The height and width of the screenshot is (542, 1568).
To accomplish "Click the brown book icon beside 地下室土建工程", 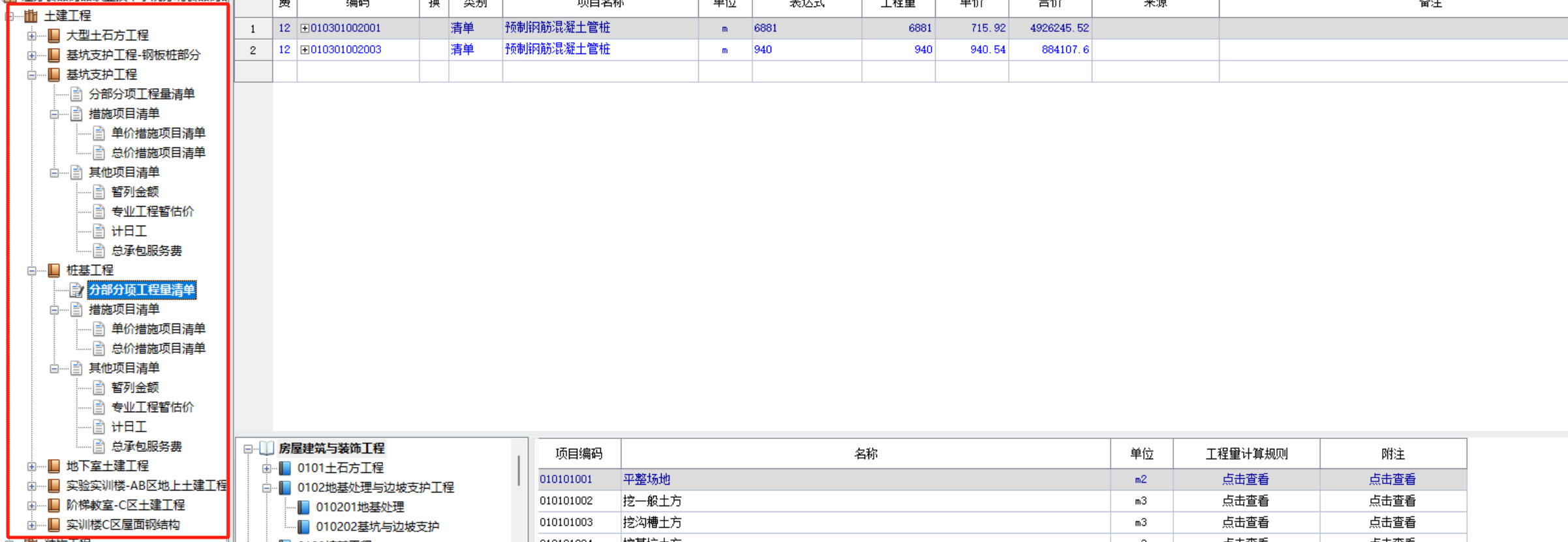I will pyautogui.click(x=54, y=466).
